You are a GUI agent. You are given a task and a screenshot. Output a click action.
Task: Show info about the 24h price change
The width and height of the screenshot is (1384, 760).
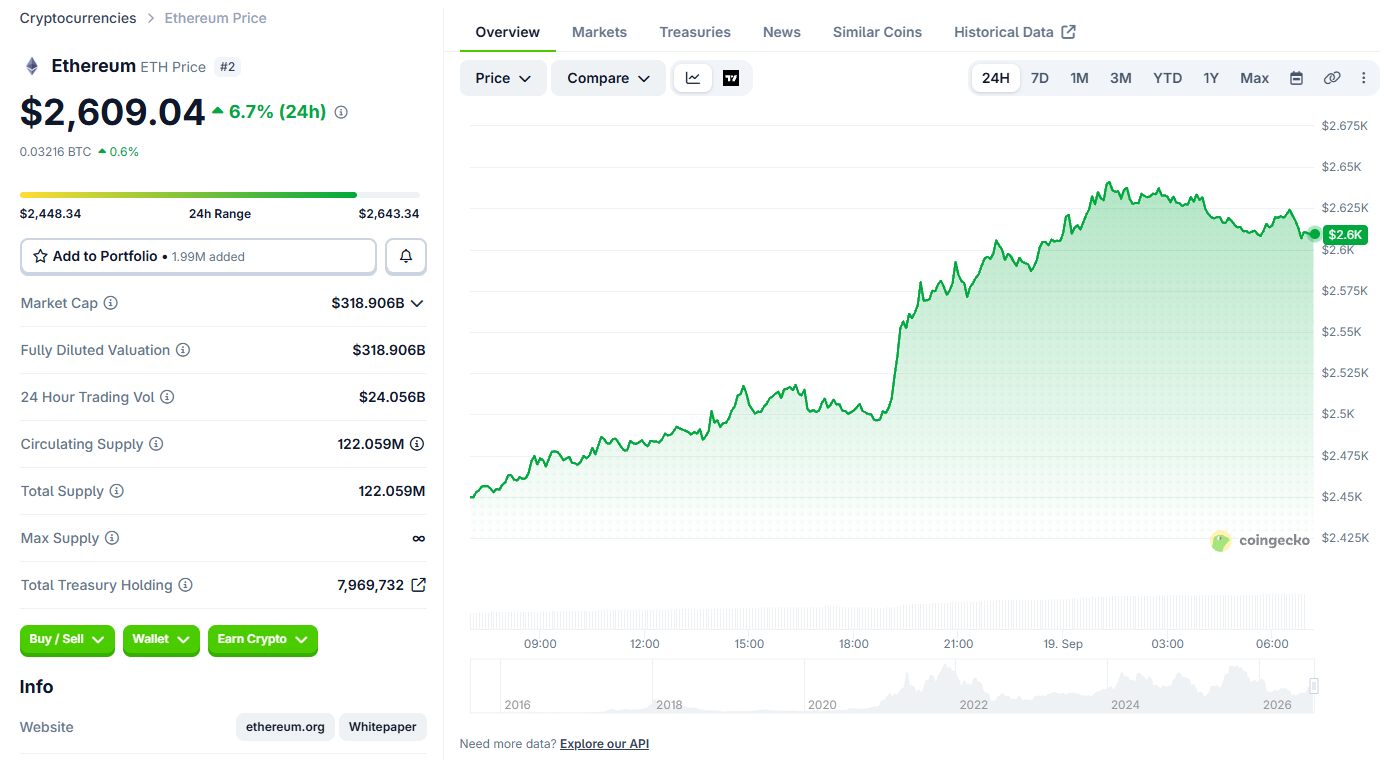click(x=341, y=112)
